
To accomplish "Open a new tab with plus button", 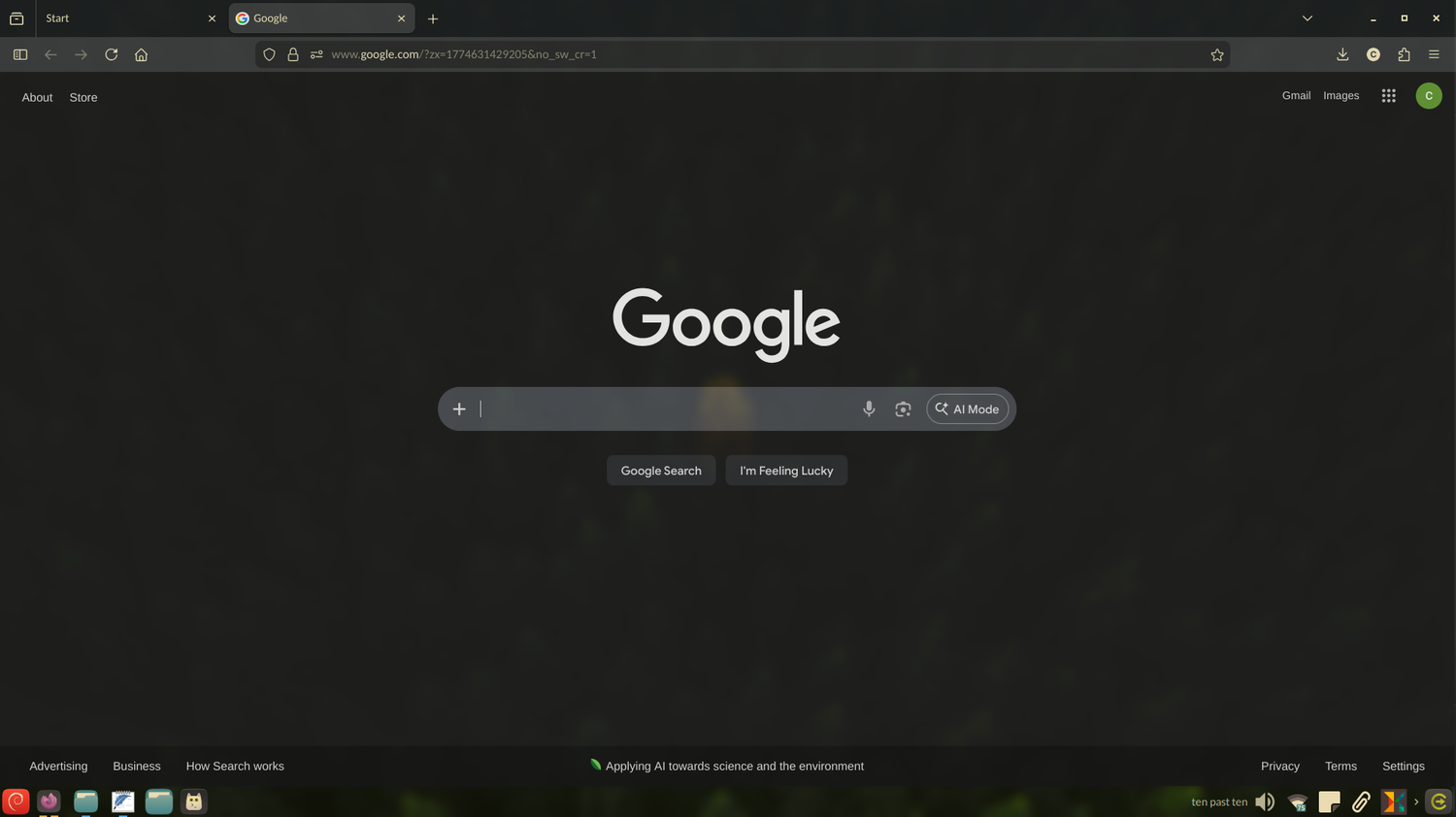I will click(x=433, y=18).
